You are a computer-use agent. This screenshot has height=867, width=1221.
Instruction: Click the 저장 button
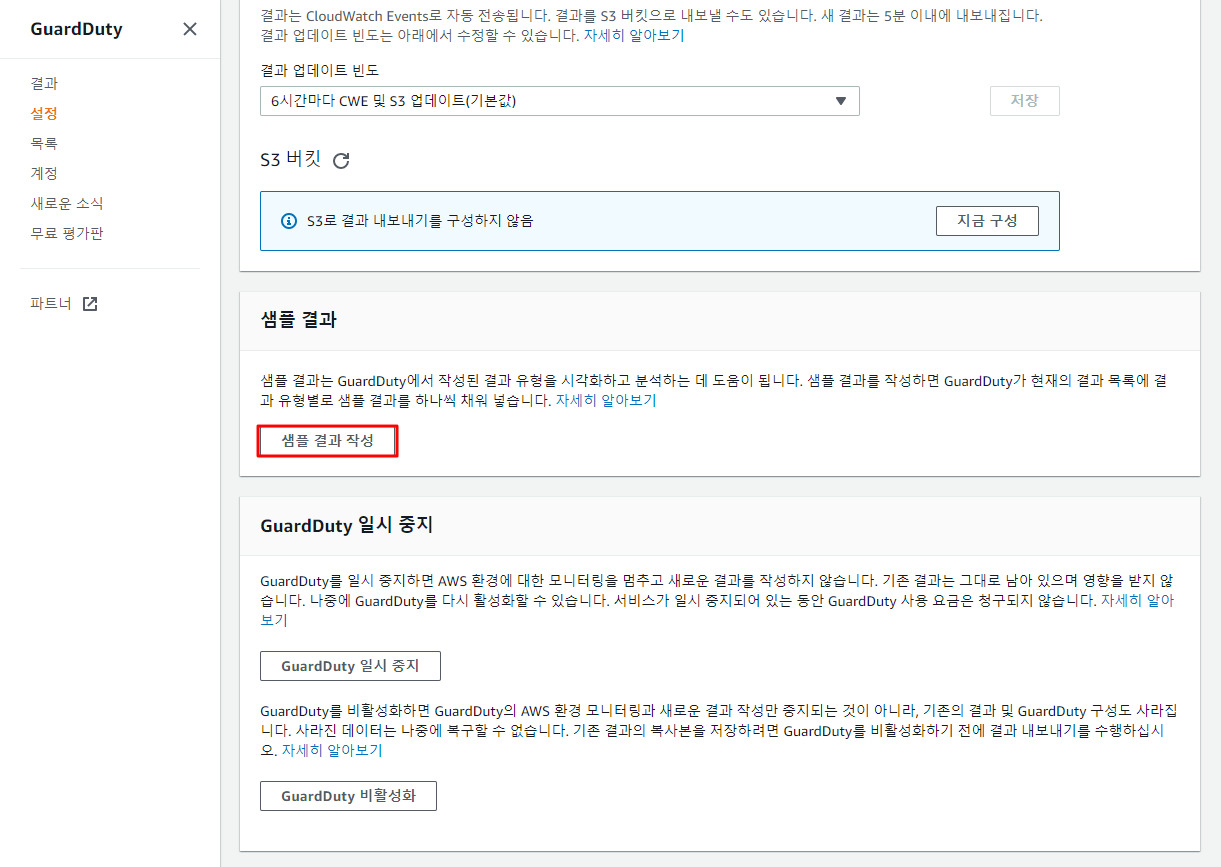point(1024,101)
